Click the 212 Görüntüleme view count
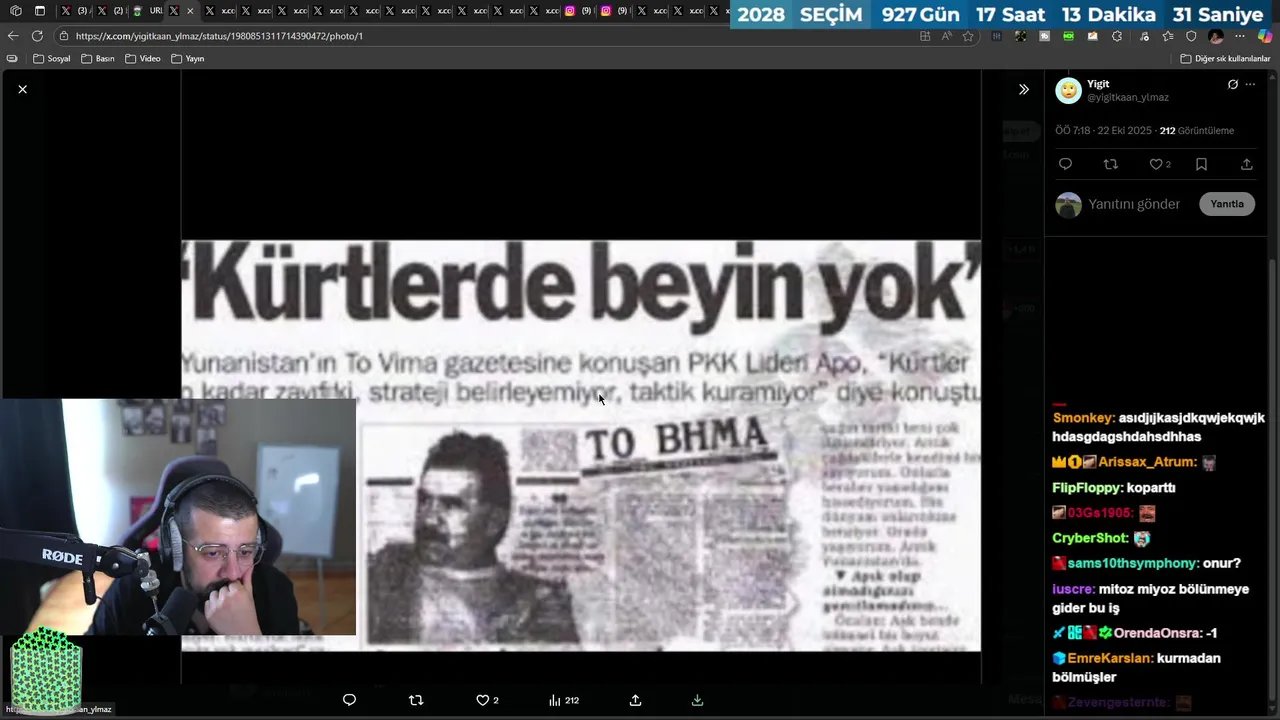The image size is (1280, 720). (x=1197, y=131)
